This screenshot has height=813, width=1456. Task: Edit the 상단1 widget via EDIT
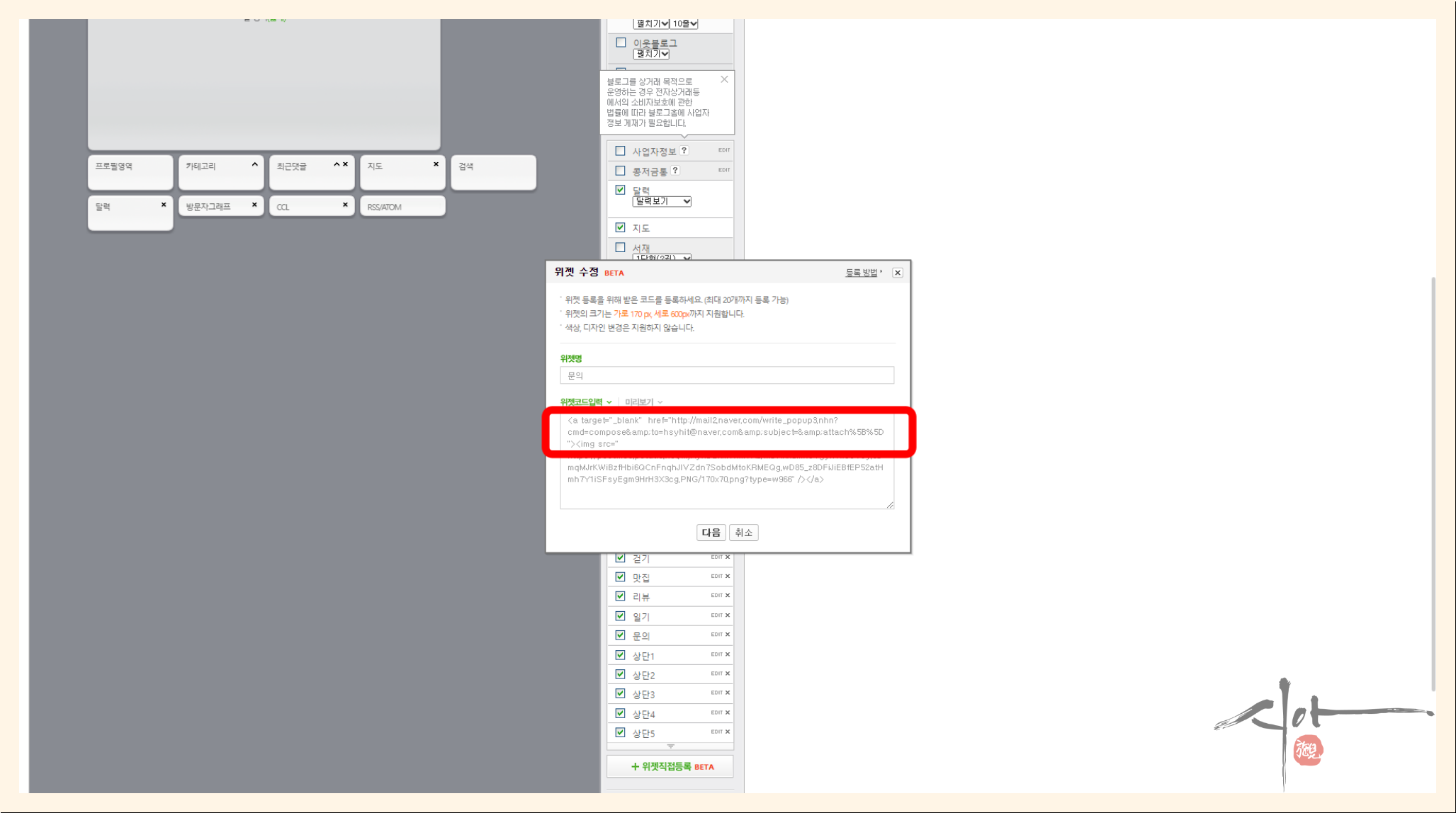pyautogui.click(x=716, y=654)
